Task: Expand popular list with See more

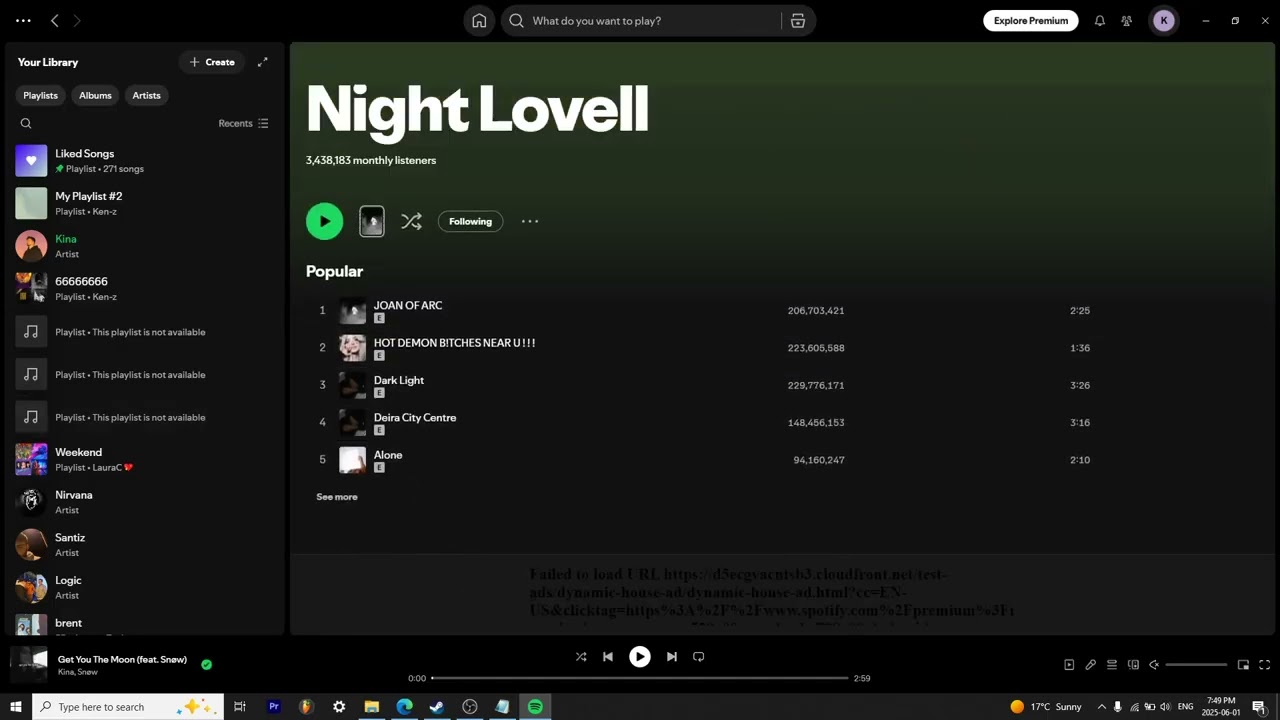Action: tap(337, 497)
